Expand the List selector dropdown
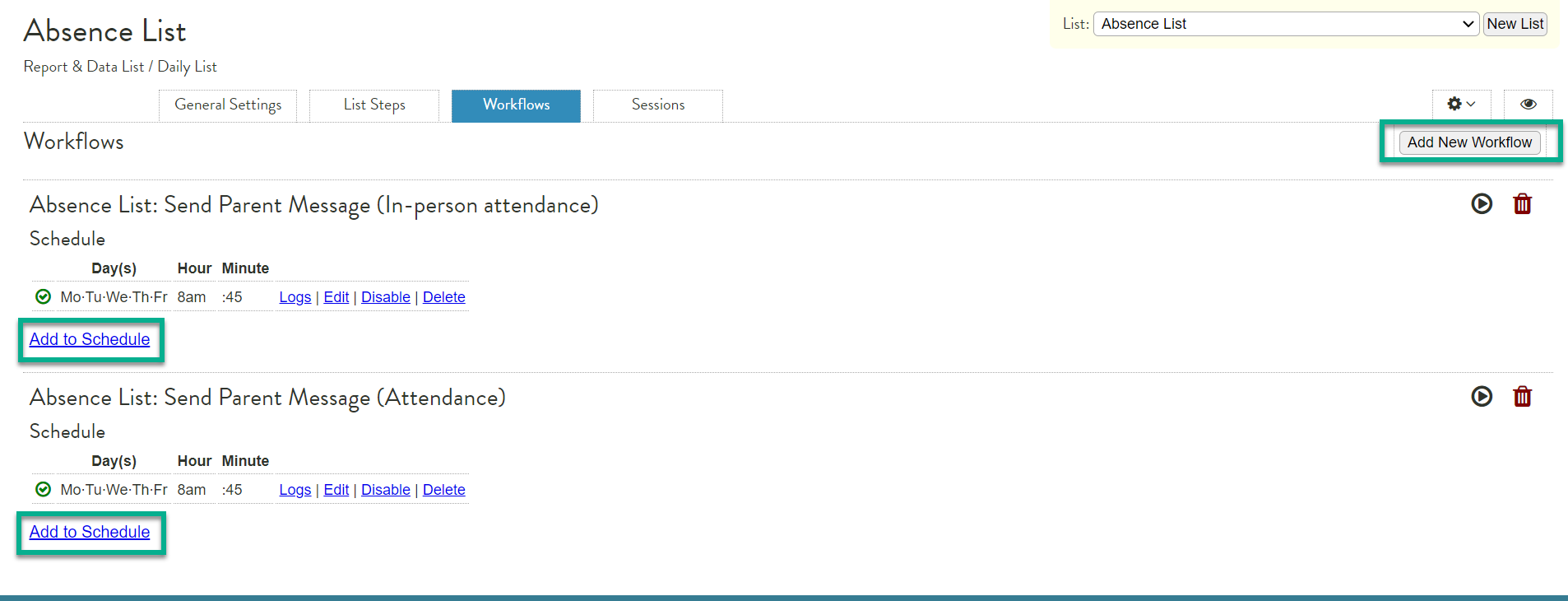The image size is (1568, 601). tap(1285, 24)
